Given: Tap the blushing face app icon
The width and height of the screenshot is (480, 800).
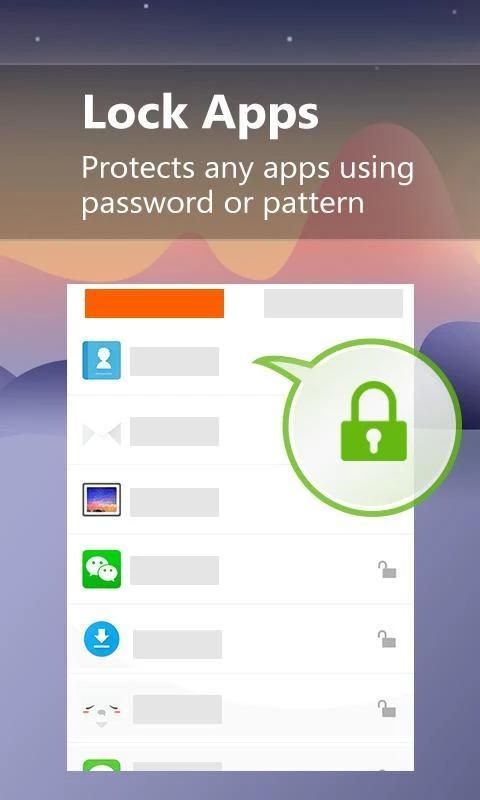Looking at the screenshot, I should click(101, 711).
